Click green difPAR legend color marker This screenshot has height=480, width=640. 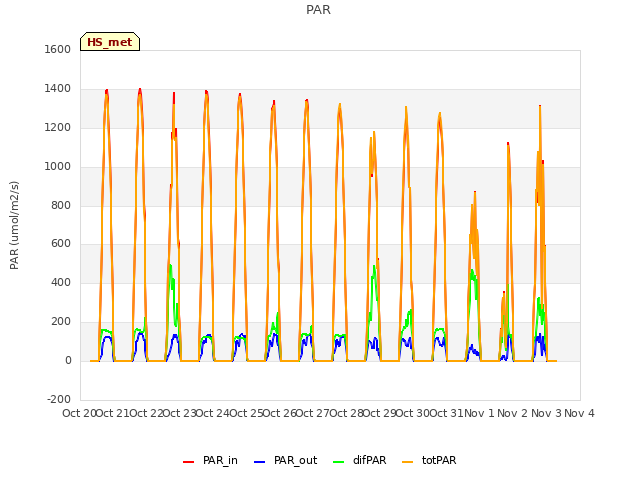[339, 462]
